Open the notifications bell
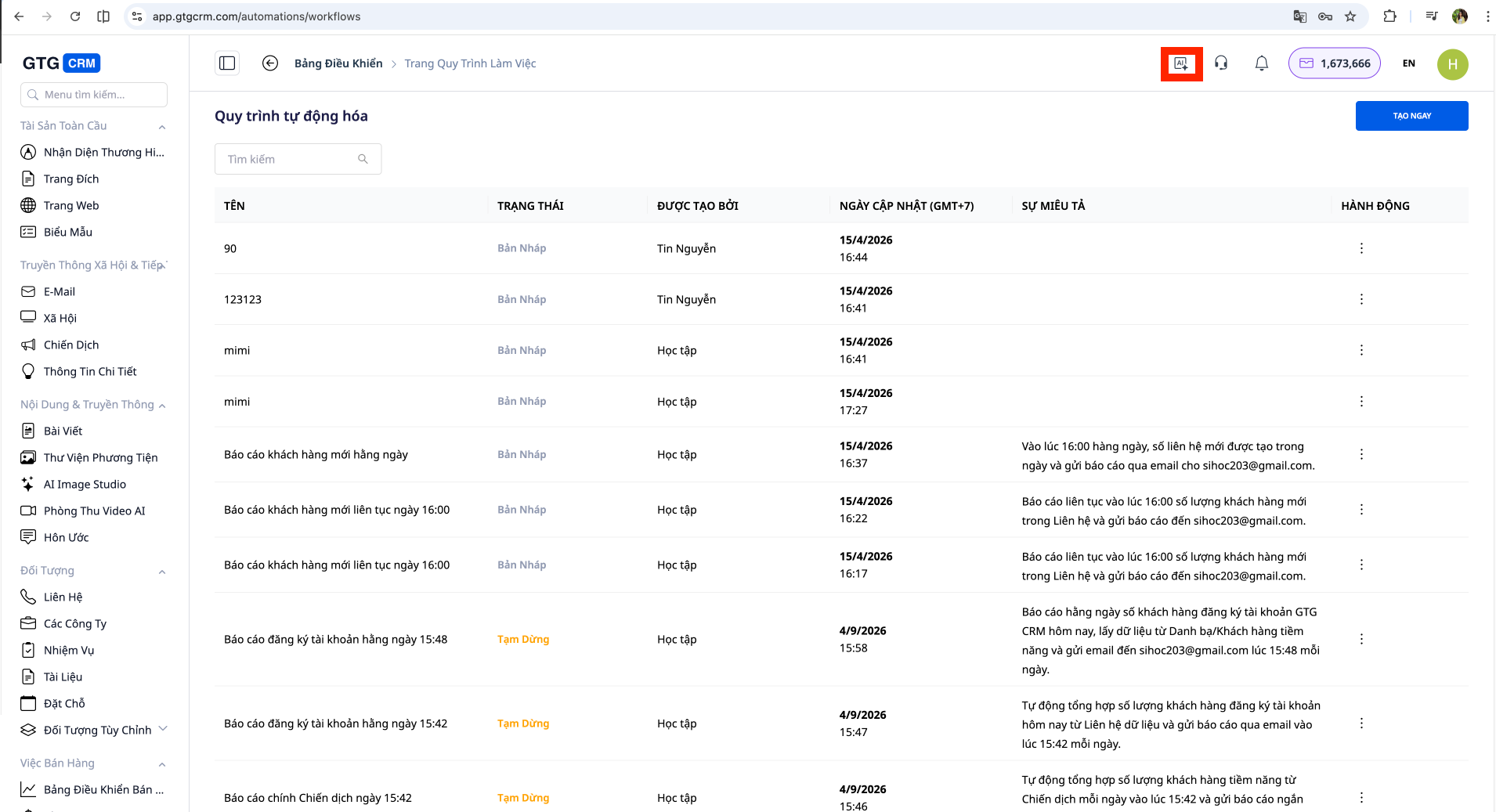1496x812 pixels. tap(1261, 63)
